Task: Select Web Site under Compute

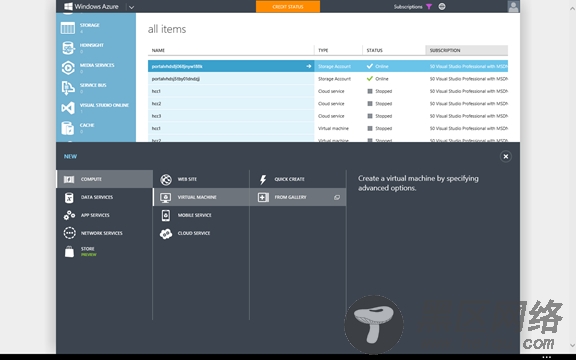Action: [x=201, y=179]
